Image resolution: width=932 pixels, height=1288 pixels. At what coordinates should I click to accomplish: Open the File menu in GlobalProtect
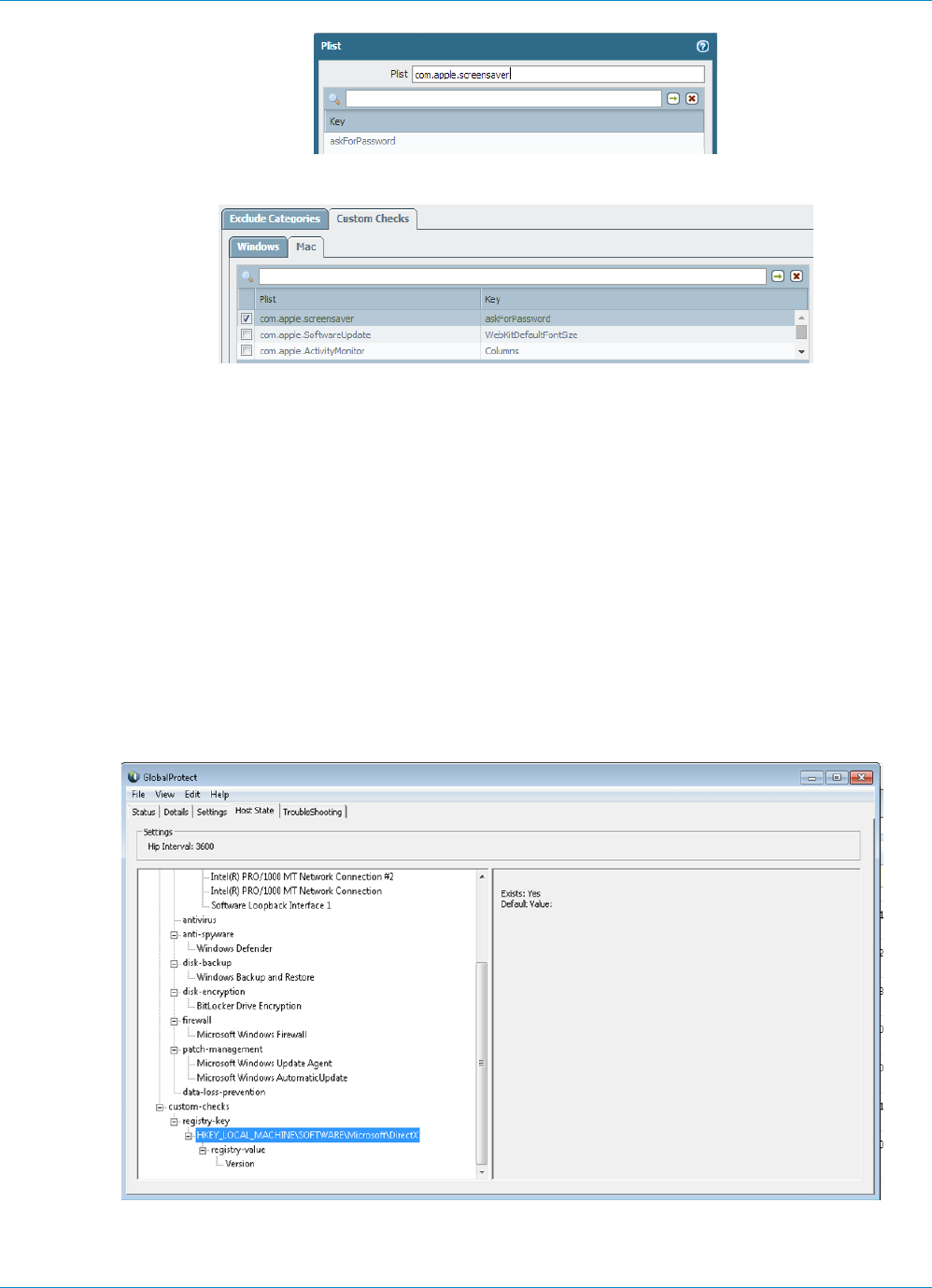click(138, 795)
